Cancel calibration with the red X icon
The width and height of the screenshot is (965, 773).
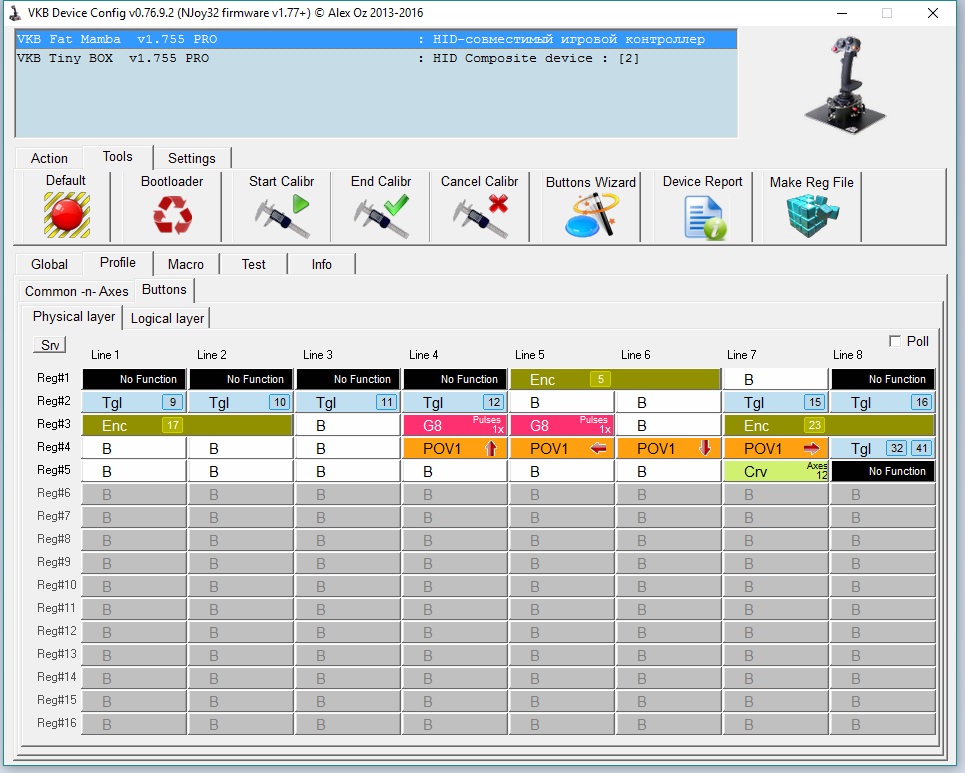click(479, 214)
